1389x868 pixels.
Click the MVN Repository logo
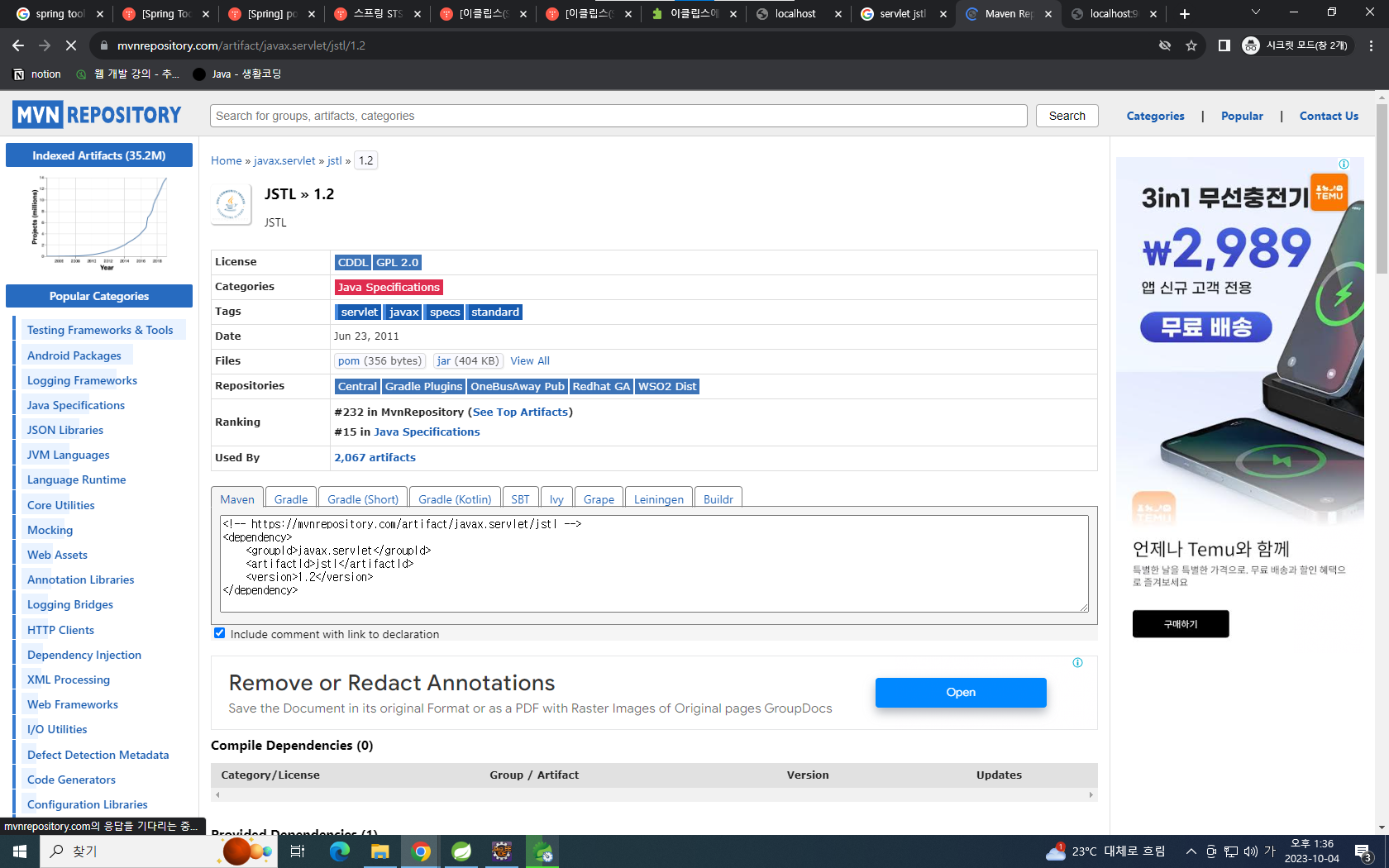(x=97, y=115)
